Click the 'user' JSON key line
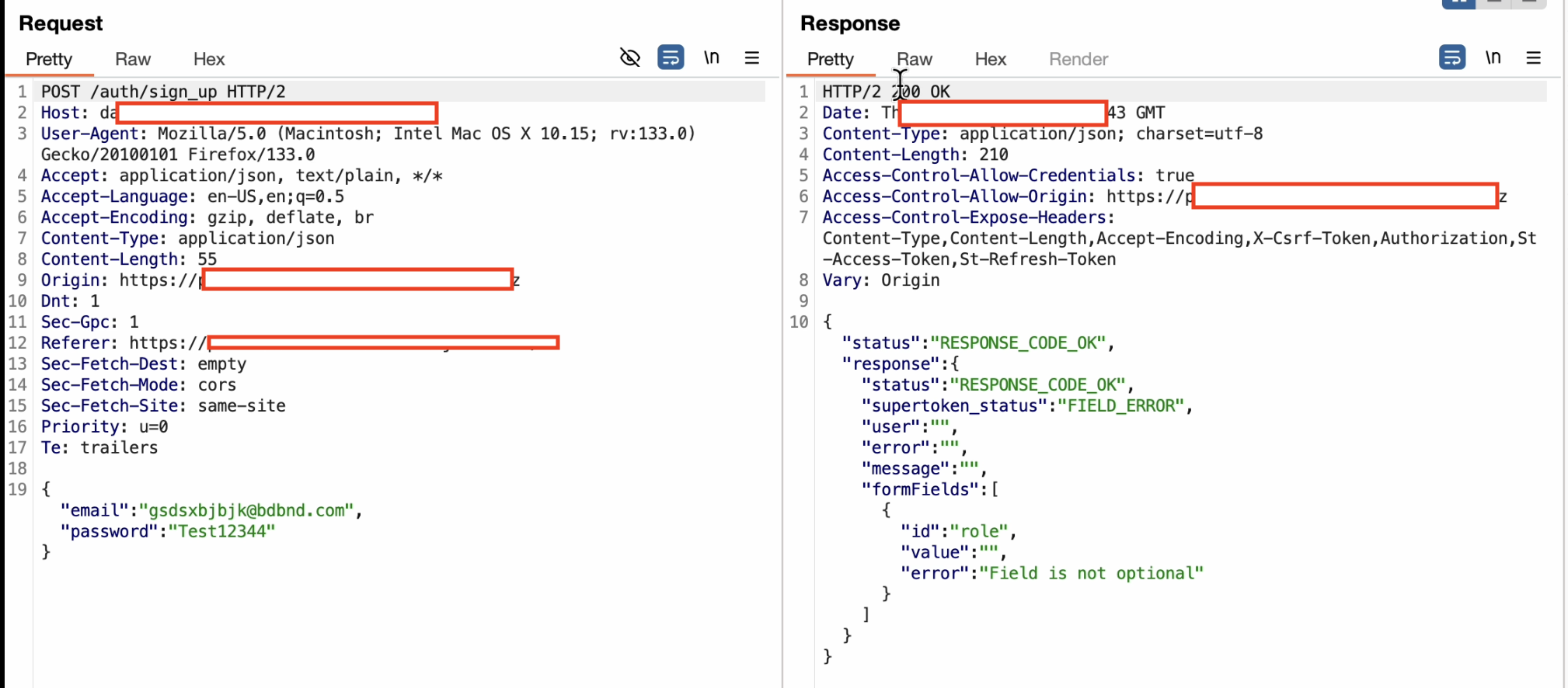The width and height of the screenshot is (1568, 688). coord(910,427)
